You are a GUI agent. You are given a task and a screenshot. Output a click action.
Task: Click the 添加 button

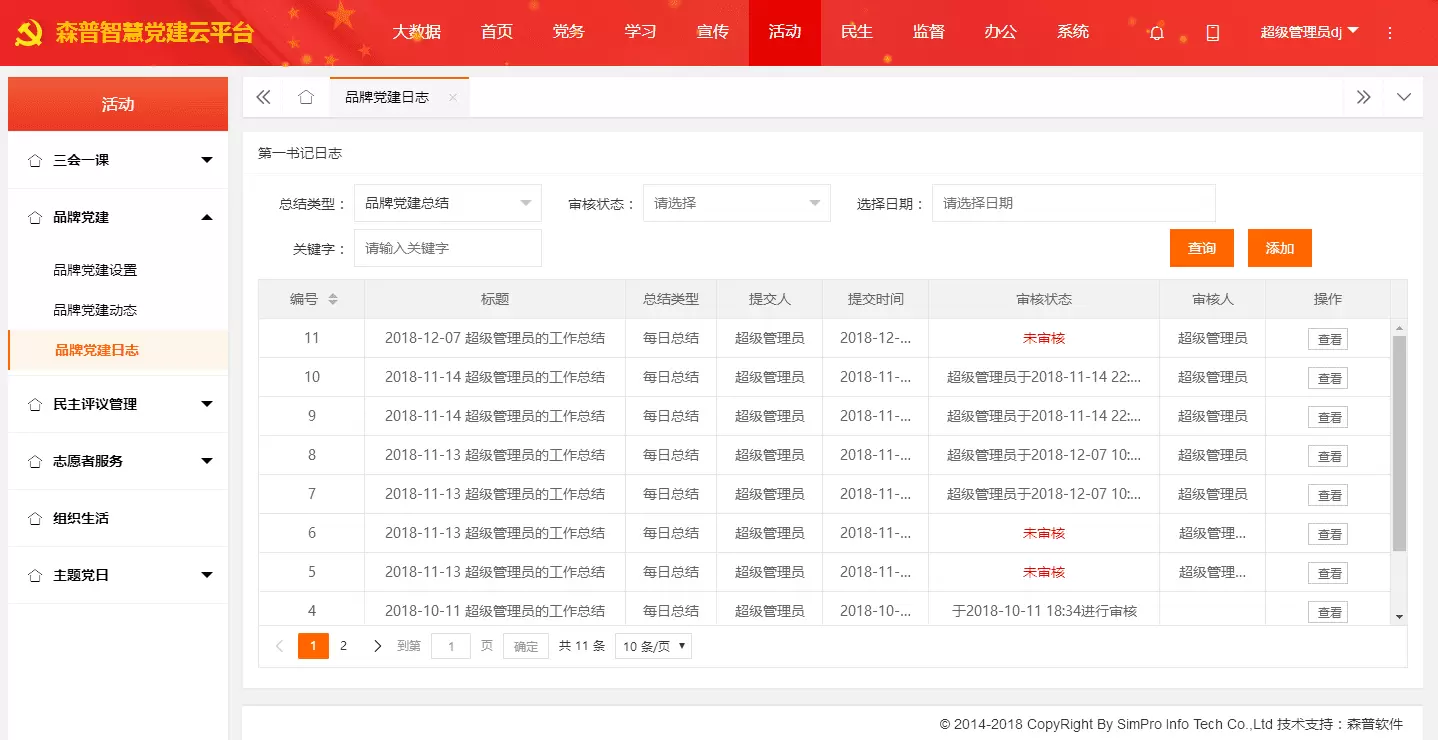pyautogui.click(x=1279, y=248)
